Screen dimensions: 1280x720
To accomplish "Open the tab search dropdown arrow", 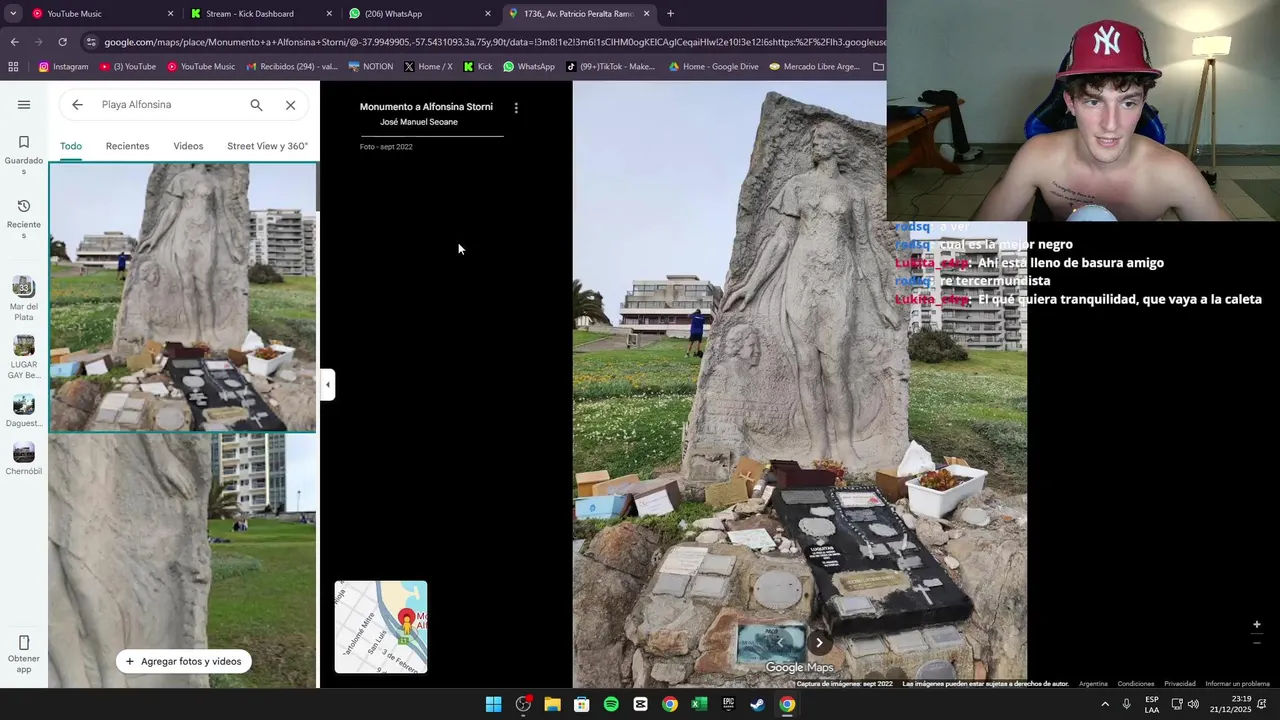I will click(13, 14).
